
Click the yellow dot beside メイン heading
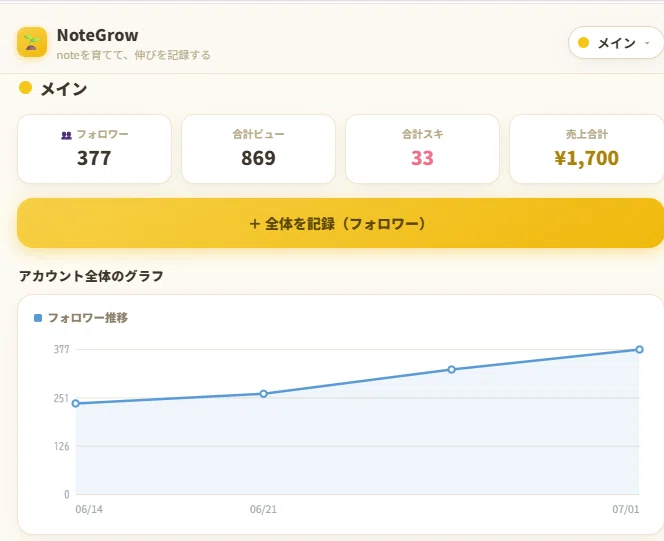25,88
